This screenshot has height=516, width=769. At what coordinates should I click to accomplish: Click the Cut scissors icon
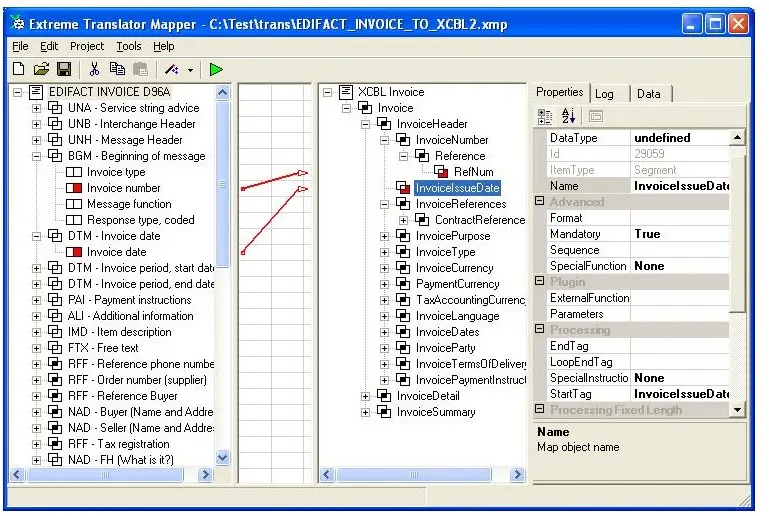click(x=94, y=69)
